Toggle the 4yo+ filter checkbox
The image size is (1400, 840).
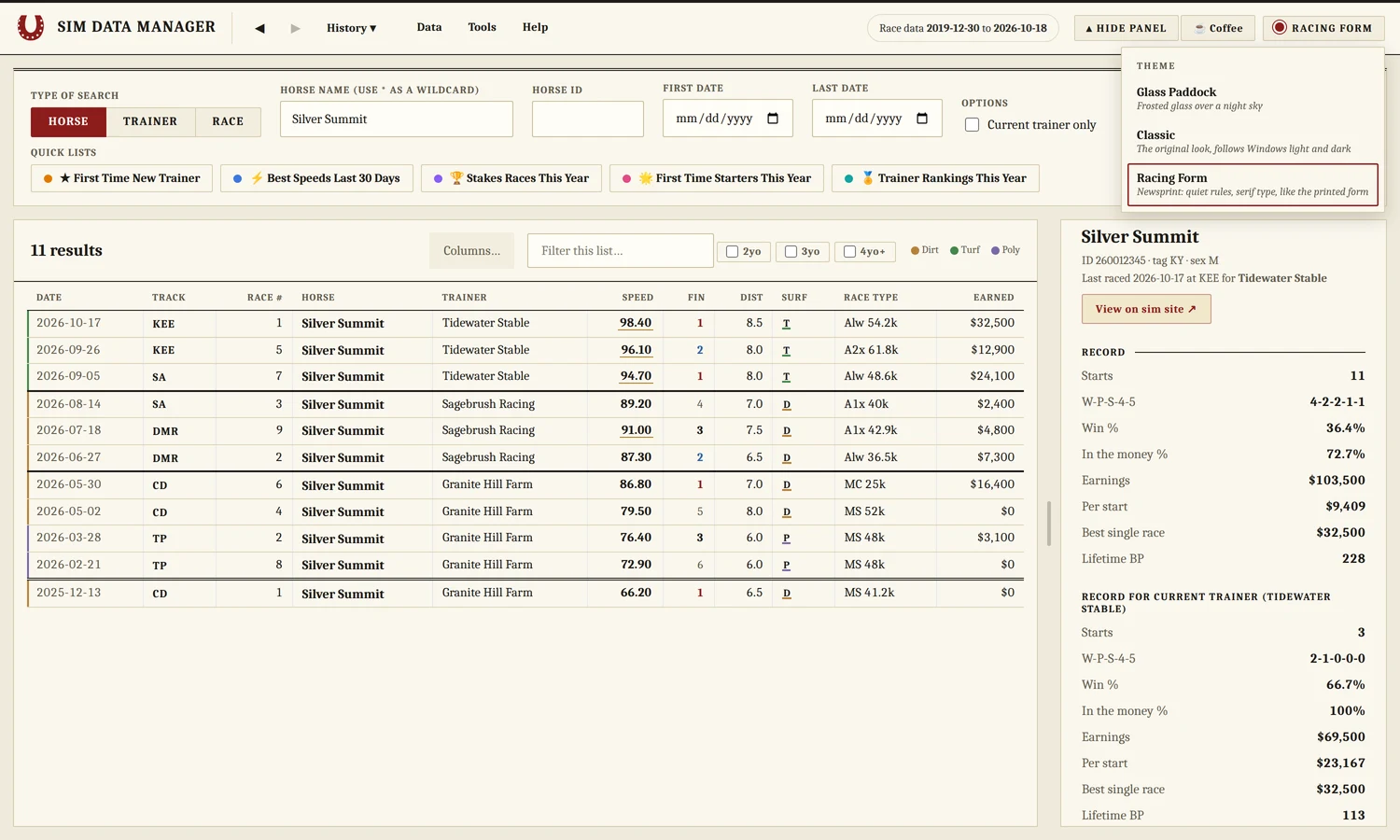tap(849, 252)
